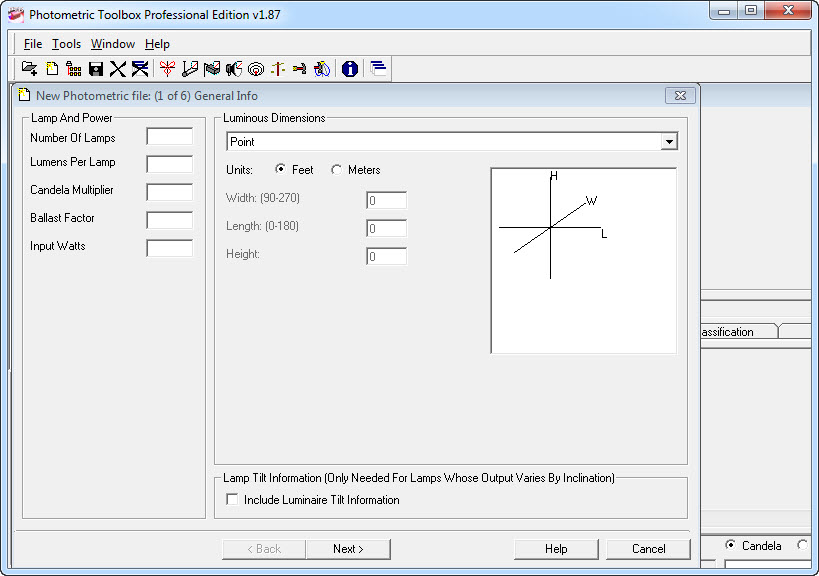Enable Include Luminaire Tilt Information checkbox

click(x=232, y=499)
